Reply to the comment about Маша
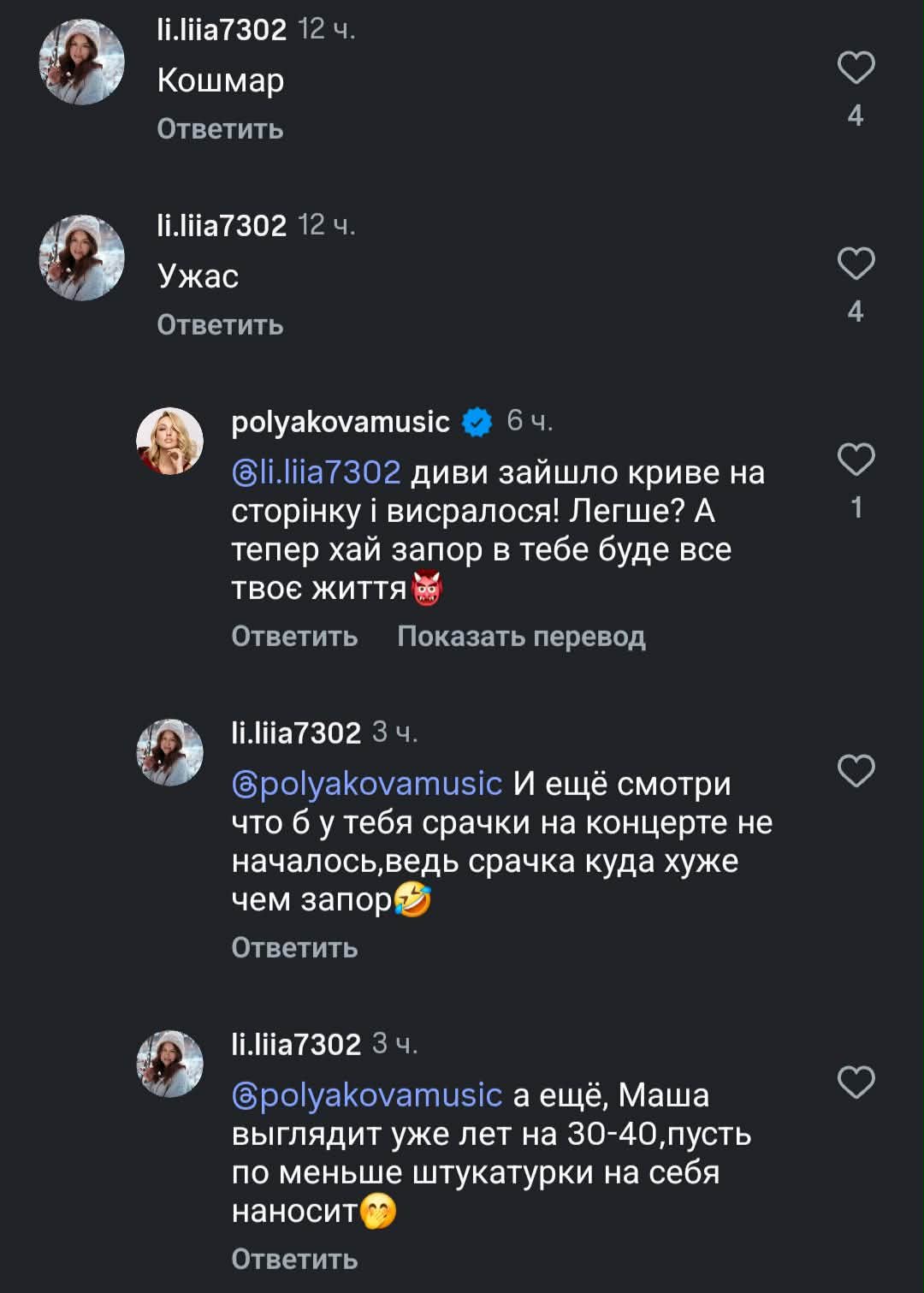The image size is (924, 1293). tap(294, 1260)
